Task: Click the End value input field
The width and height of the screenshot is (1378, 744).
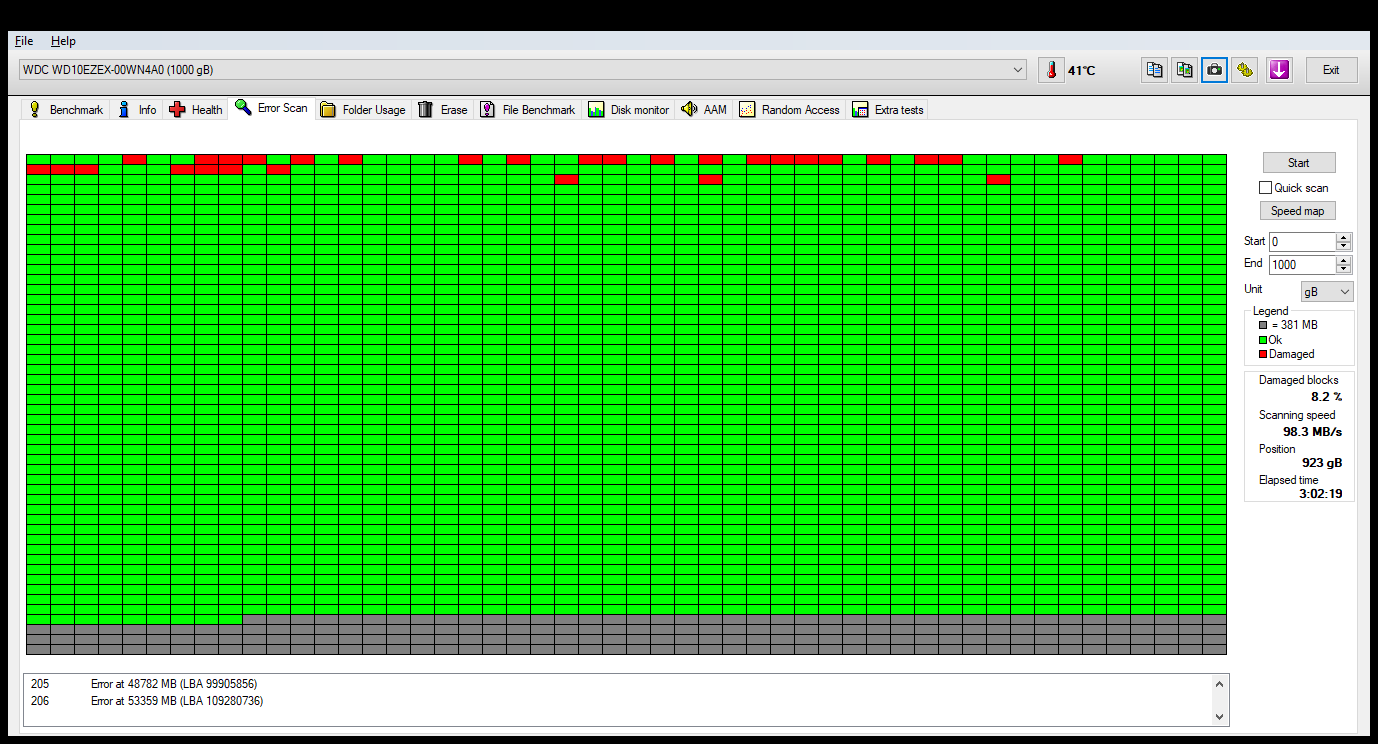Action: point(1302,265)
